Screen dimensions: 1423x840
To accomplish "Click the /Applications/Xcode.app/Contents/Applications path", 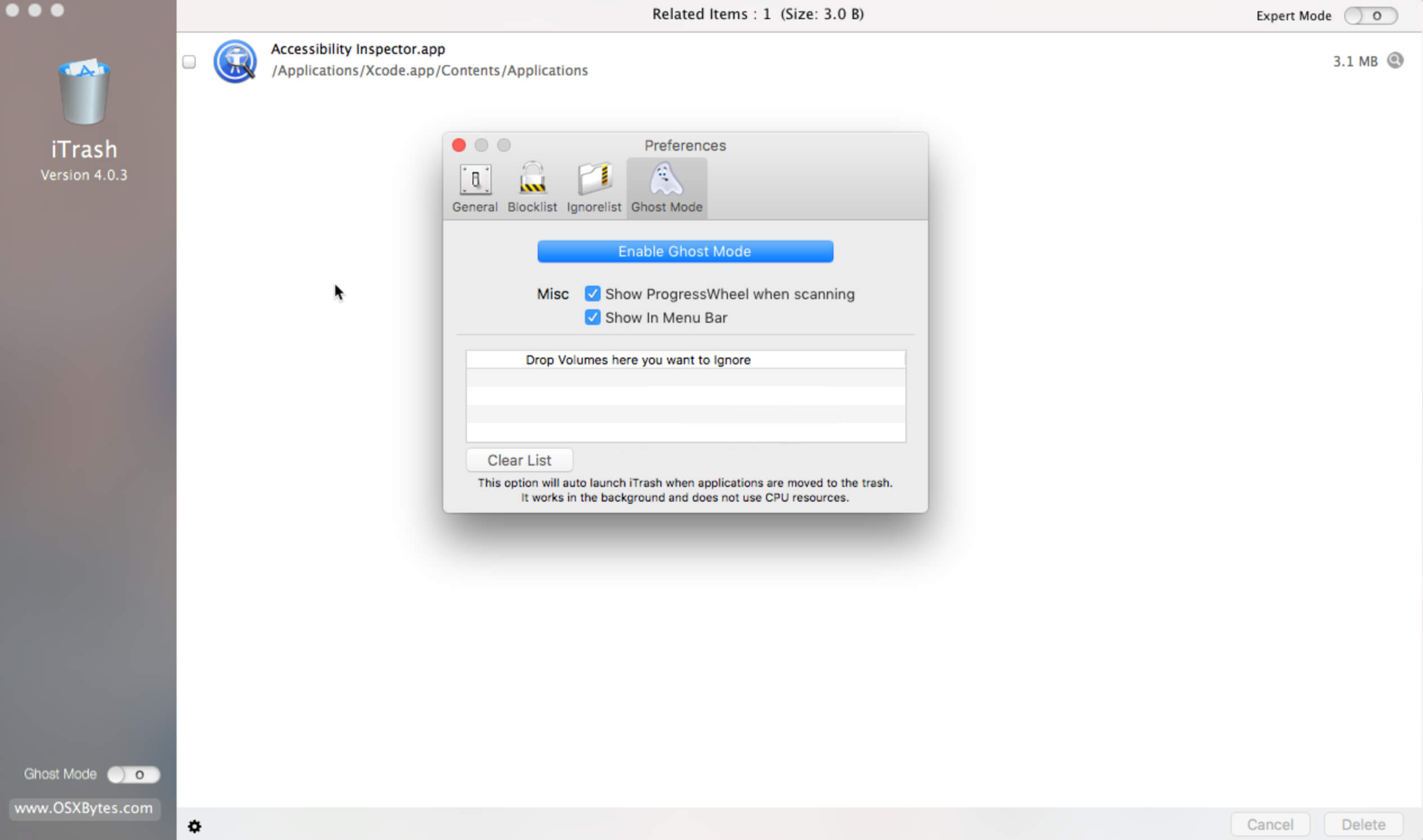I will 430,71.
